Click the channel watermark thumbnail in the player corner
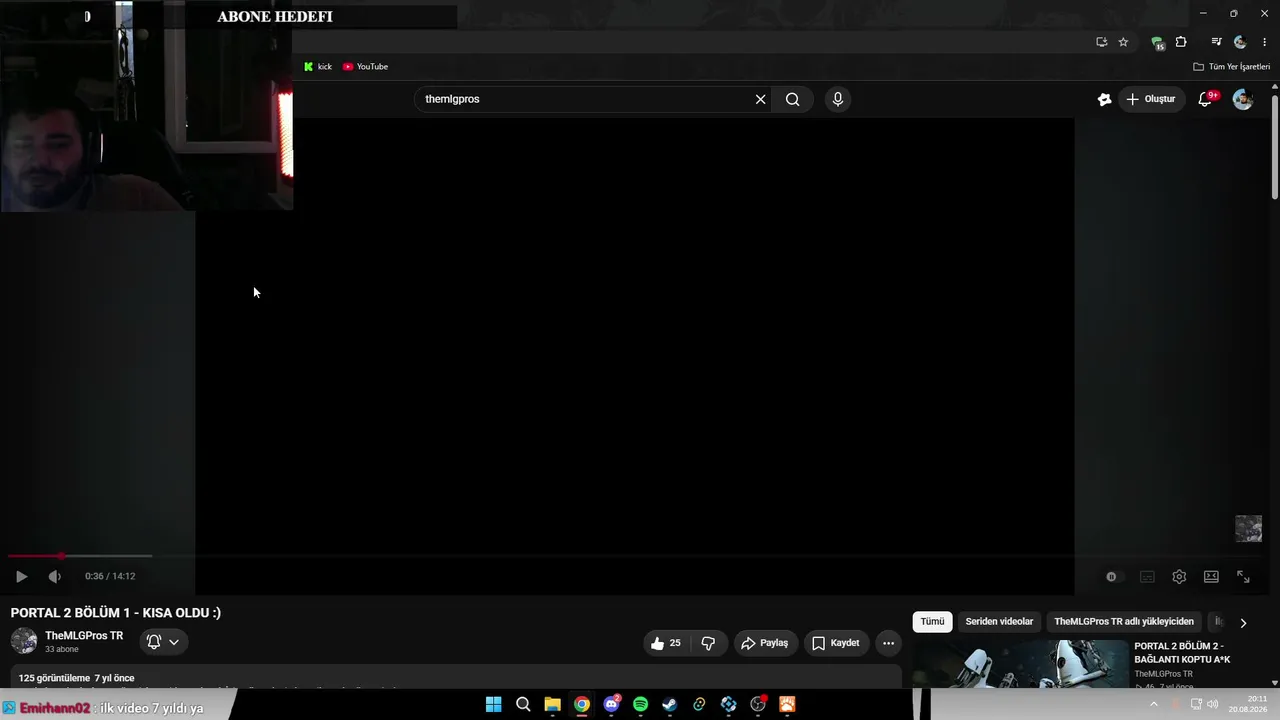 point(1248,528)
